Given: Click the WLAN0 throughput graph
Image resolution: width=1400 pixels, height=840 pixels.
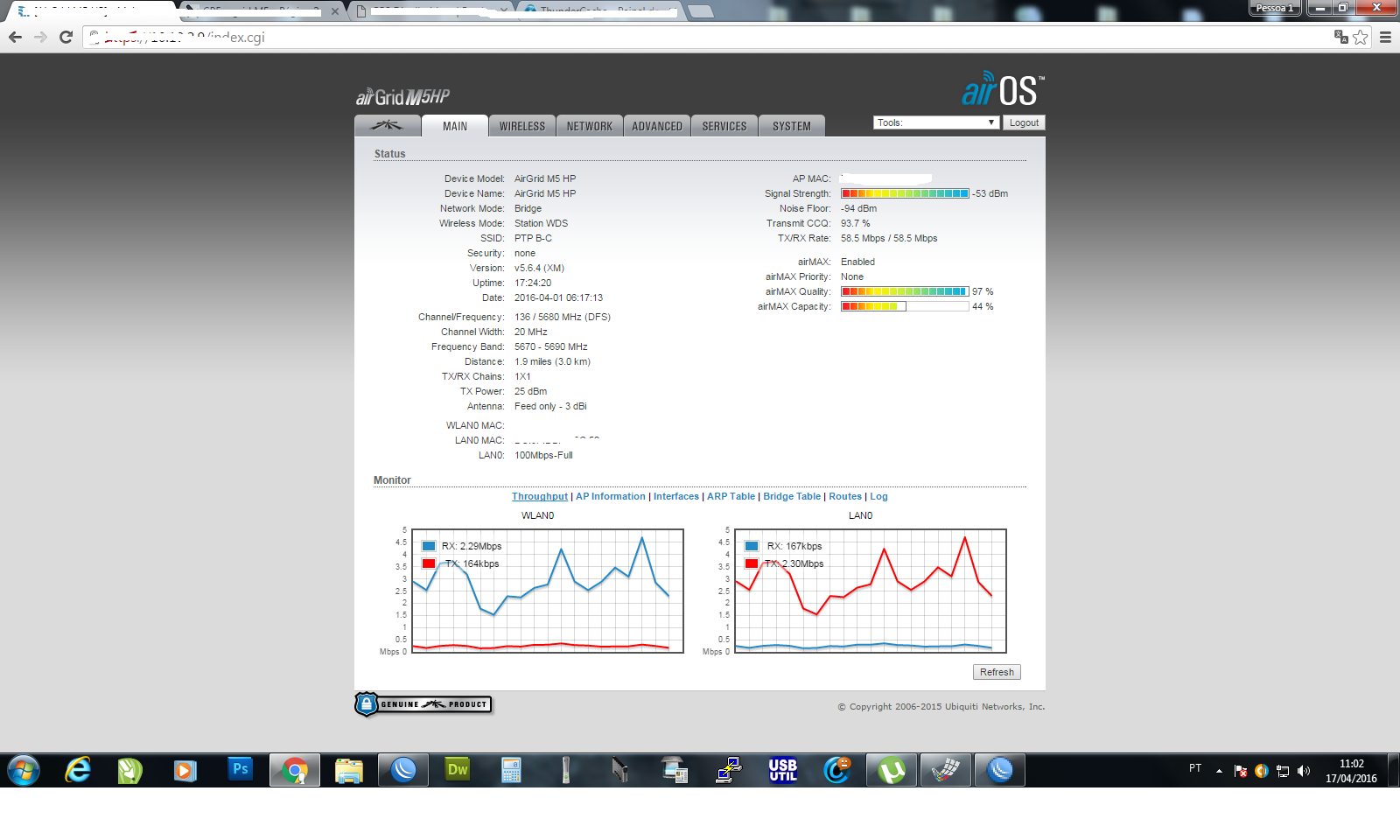Looking at the screenshot, I should click(x=548, y=591).
